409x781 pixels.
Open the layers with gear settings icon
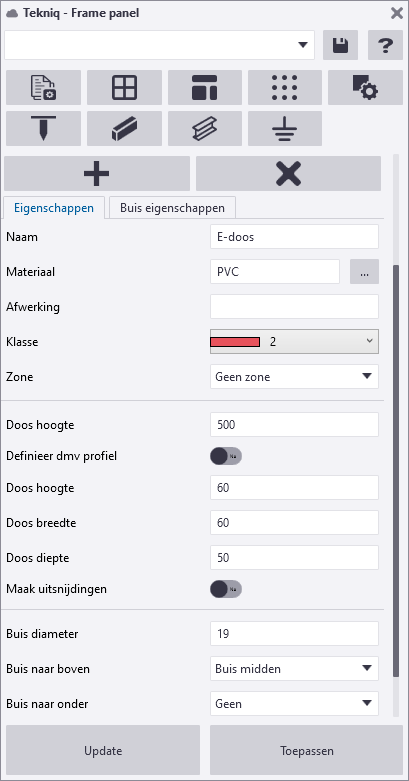(366, 88)
